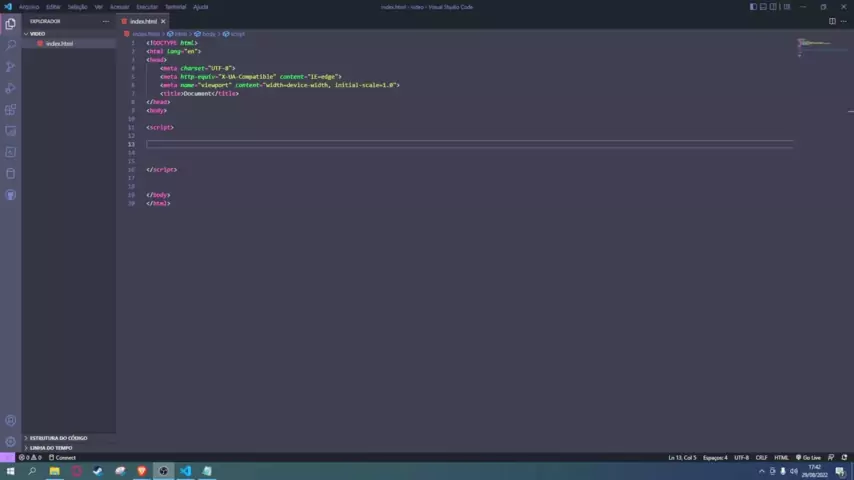Screen dimensions: 854x480
Task: Open the Search view in activity bar
Action: [x=10, y=45]
